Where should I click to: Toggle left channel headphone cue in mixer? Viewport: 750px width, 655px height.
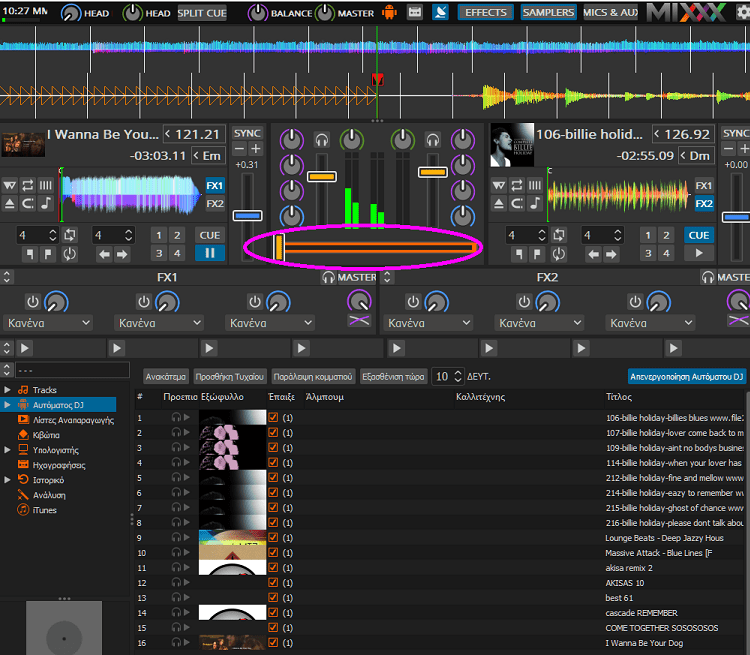click(x=322, y=140)
